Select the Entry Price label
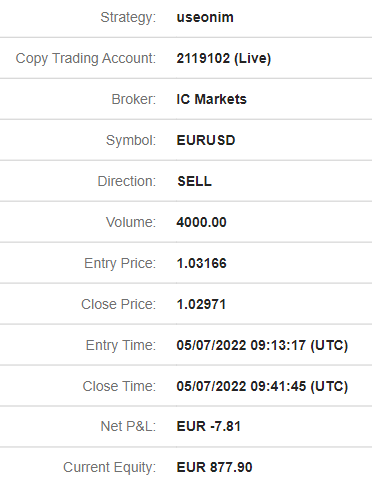Viewport: 372px width, 487px height. click(120, 263)
